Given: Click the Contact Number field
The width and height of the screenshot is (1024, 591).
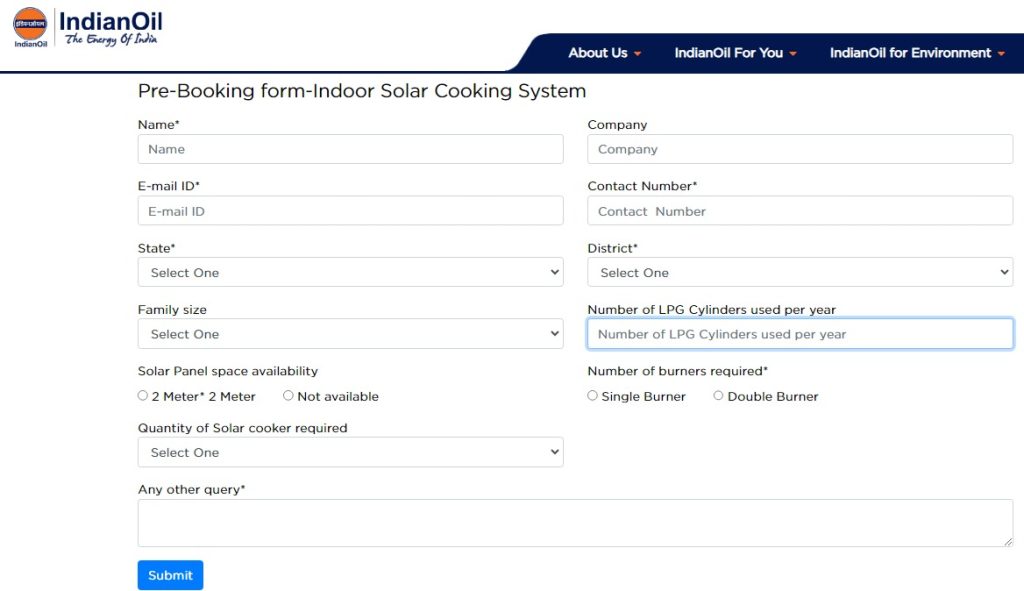Looking at the screenshot, I should pyautogui.click(x=800, y=211).
